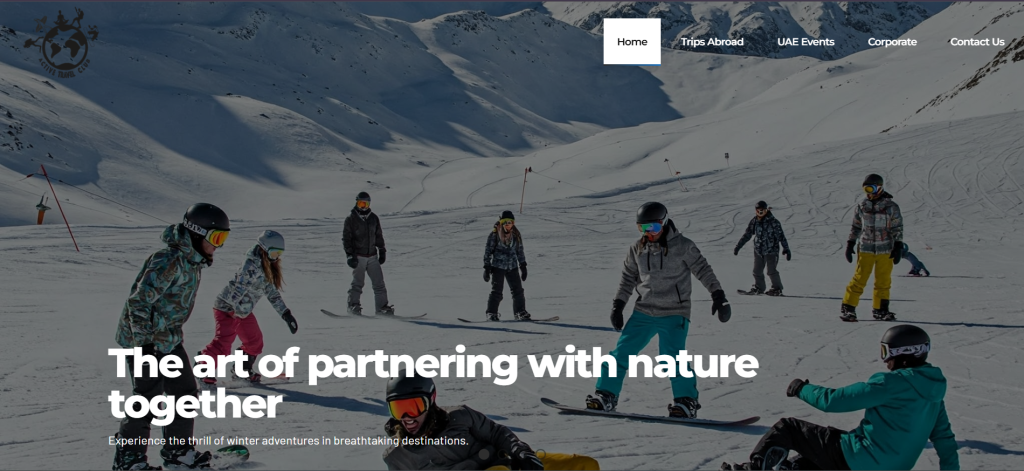Screen dimensions: 1024x471
Task: Click the orange pole in mid-slope
Action: click(524, 190)
